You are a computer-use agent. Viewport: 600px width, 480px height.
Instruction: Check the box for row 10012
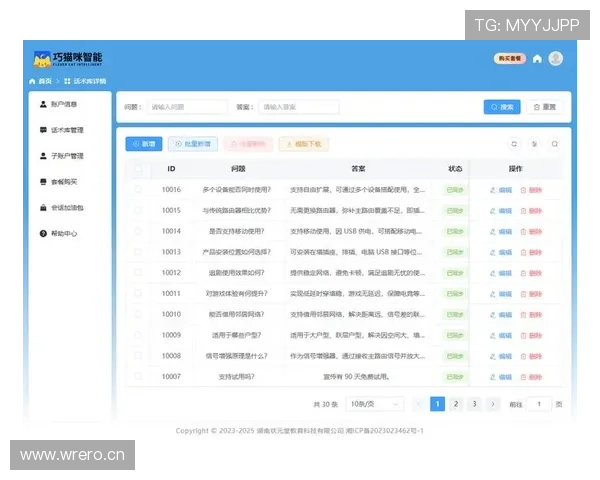(x=138, y=272)
